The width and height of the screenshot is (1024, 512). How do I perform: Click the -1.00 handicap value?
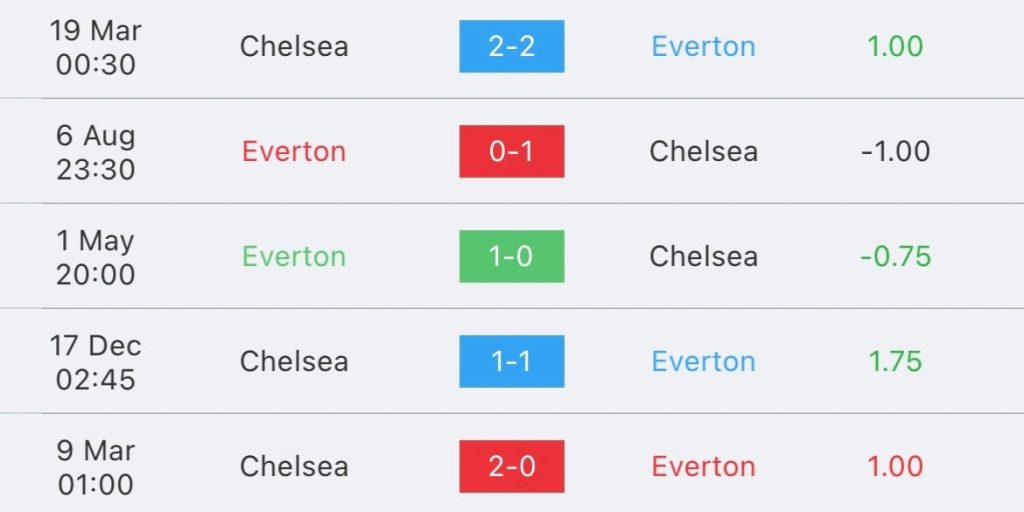click(895, 152)
